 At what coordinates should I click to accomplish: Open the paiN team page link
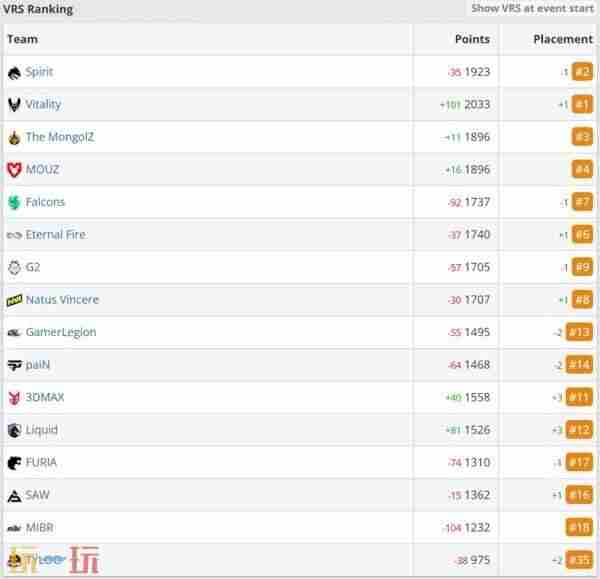point(39,365)
